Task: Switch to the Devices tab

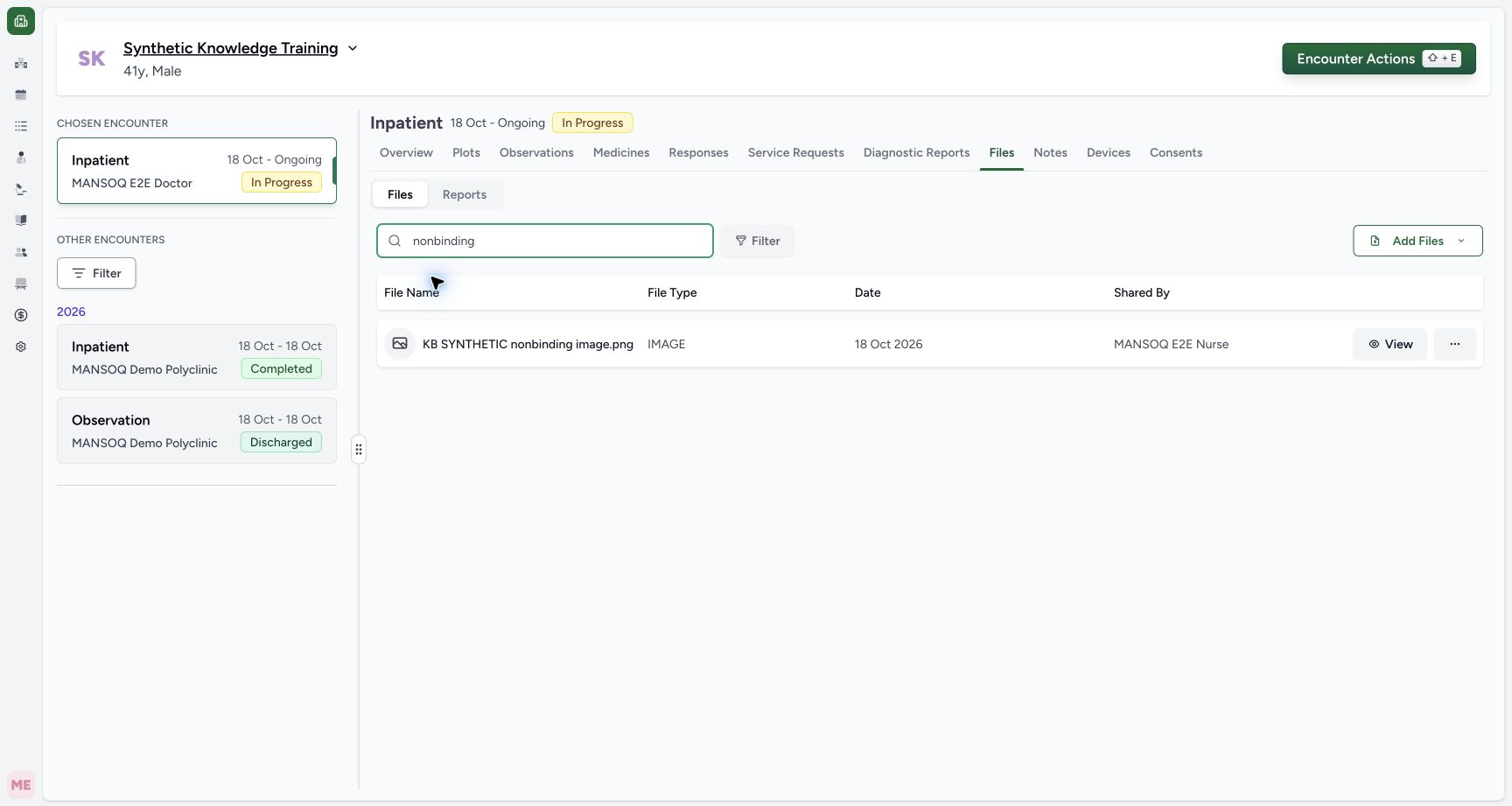Action: coord(1109,152)
